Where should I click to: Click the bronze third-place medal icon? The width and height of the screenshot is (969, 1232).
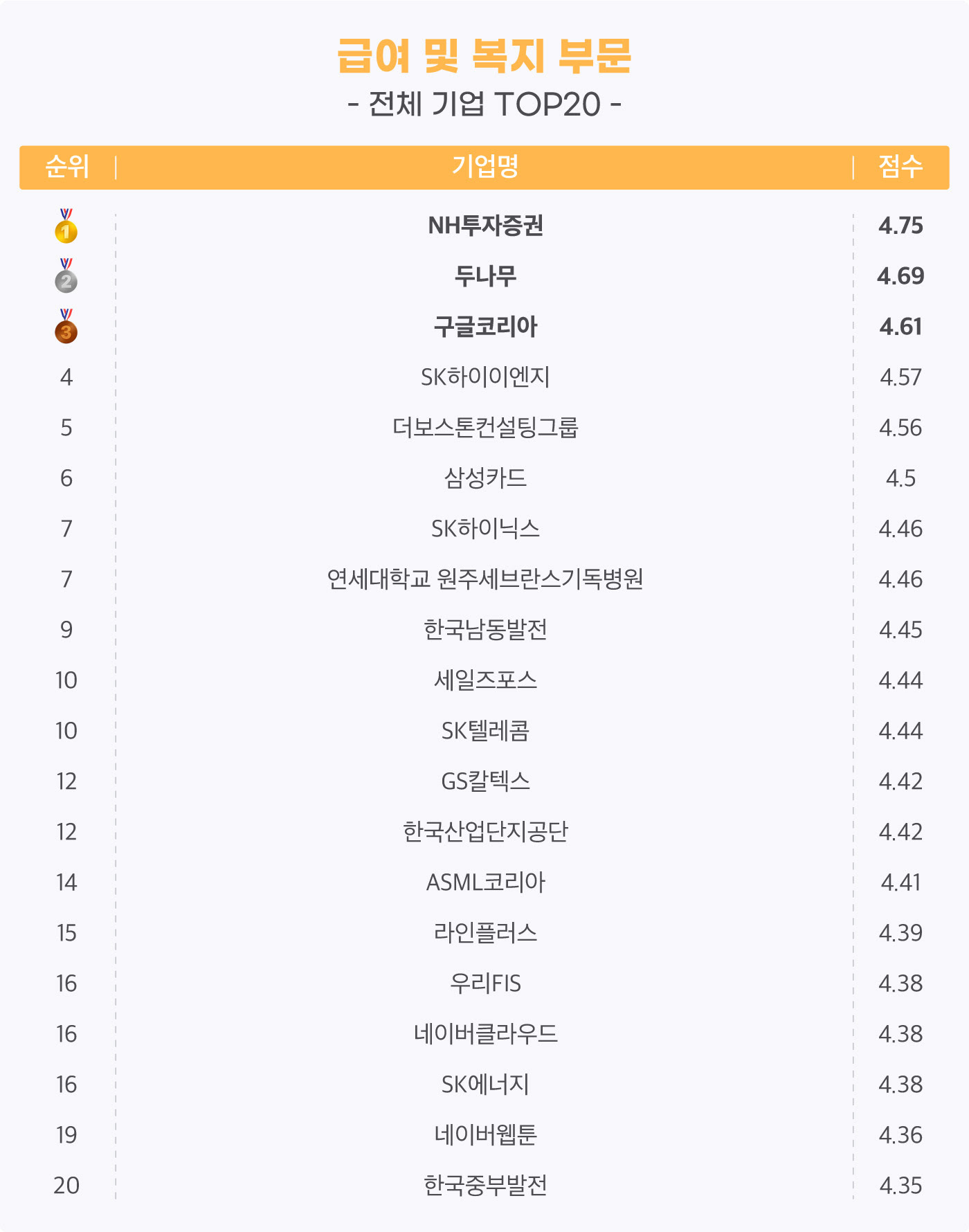pos(66,327)
